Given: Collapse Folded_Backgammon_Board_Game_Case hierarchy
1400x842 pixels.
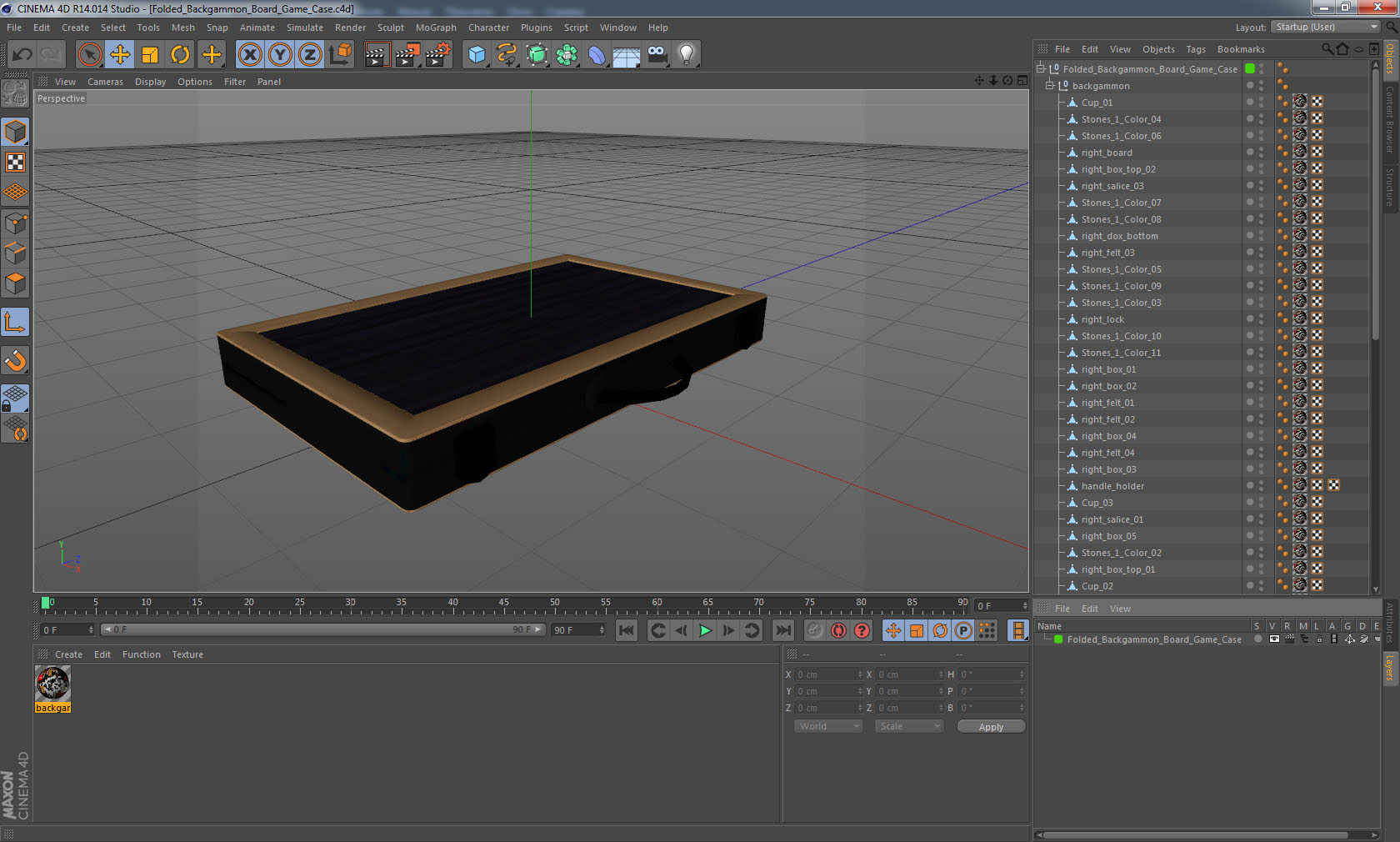Looking at the screenshot, I should pos(1041,69).
